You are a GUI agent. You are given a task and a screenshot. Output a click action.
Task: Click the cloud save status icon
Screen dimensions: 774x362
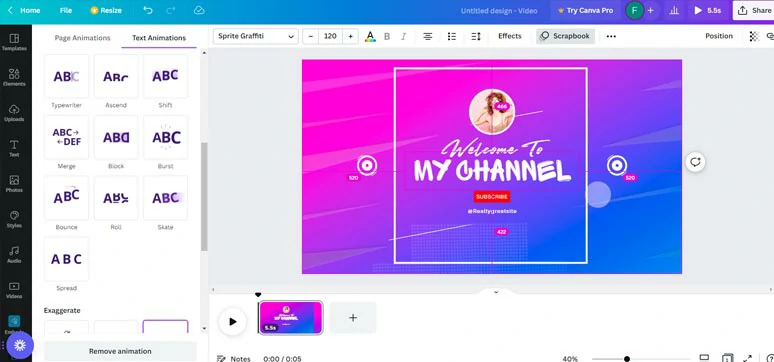tap(199, 10)
